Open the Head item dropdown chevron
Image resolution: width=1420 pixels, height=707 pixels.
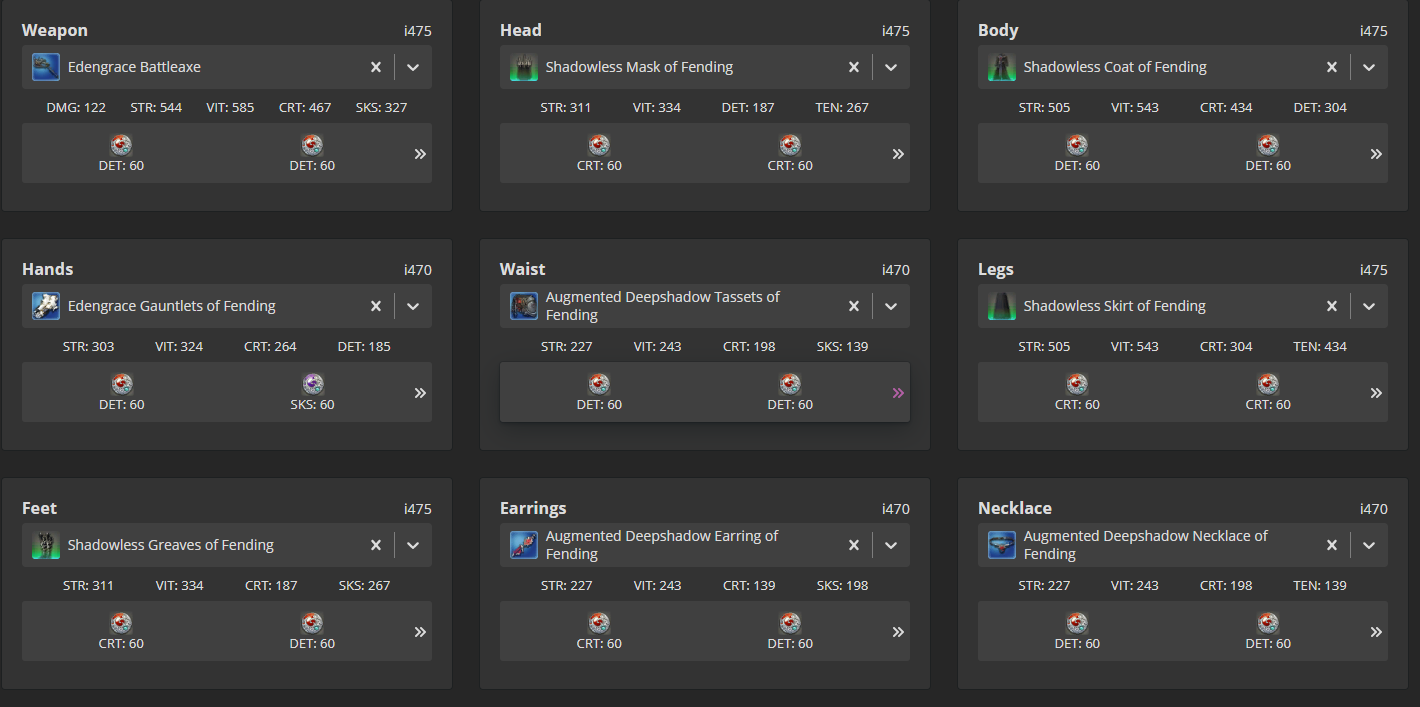coord(891,67)
